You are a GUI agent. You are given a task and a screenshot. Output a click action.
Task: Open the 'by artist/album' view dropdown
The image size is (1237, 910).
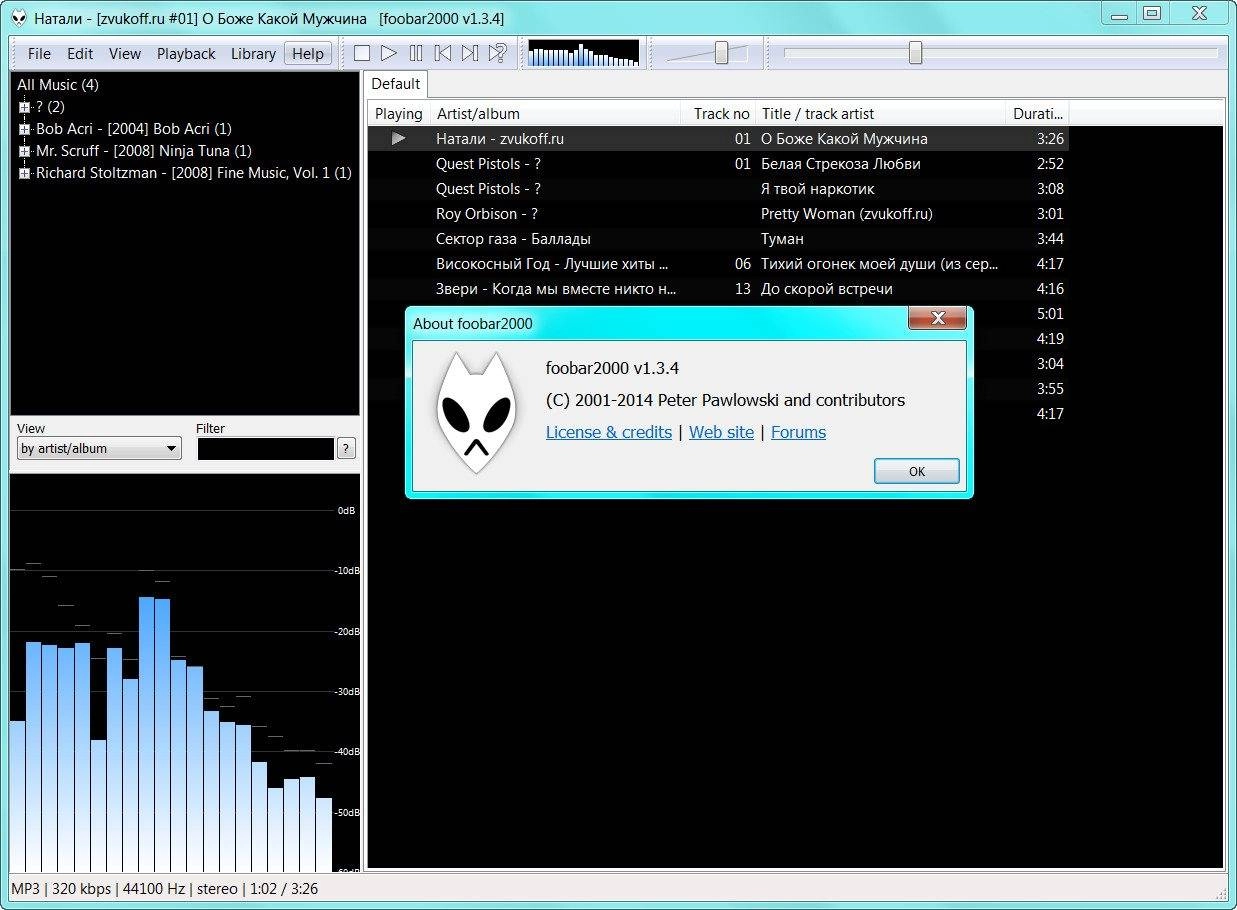(x=99, y=448)
